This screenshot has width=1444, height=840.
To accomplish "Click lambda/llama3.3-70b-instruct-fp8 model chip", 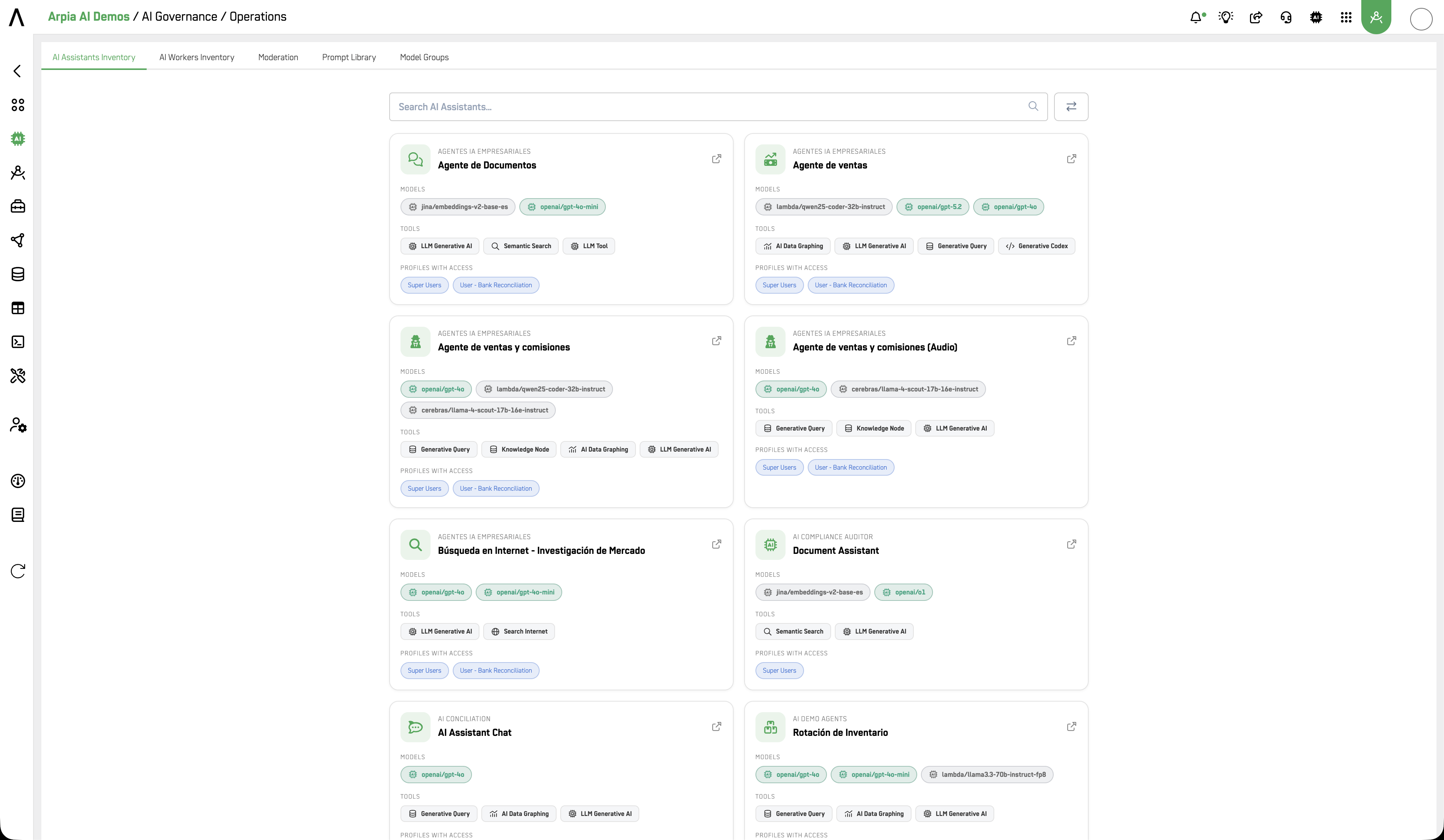I will coord(987,775).
